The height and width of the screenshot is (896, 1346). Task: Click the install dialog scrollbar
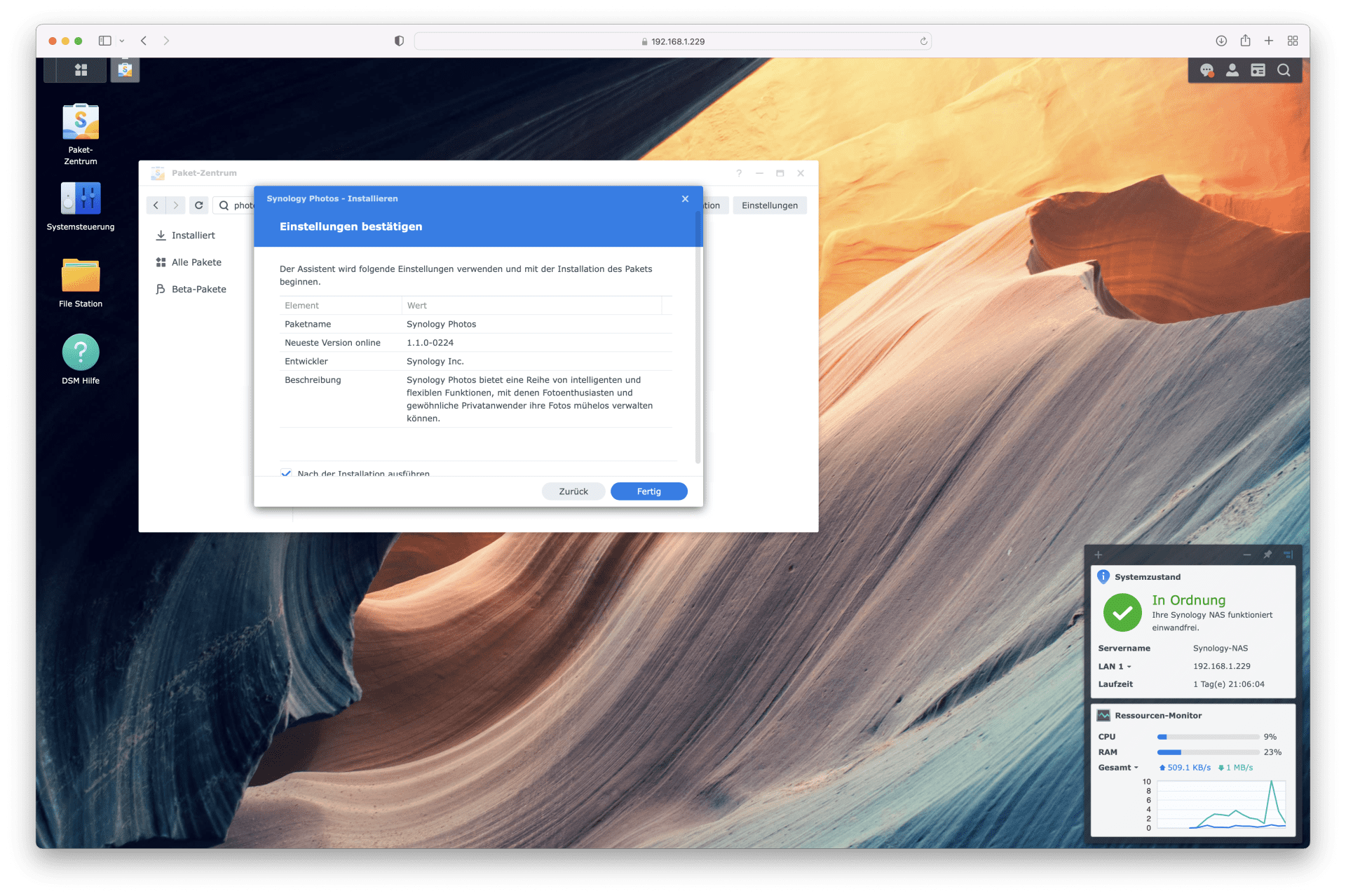698,337
